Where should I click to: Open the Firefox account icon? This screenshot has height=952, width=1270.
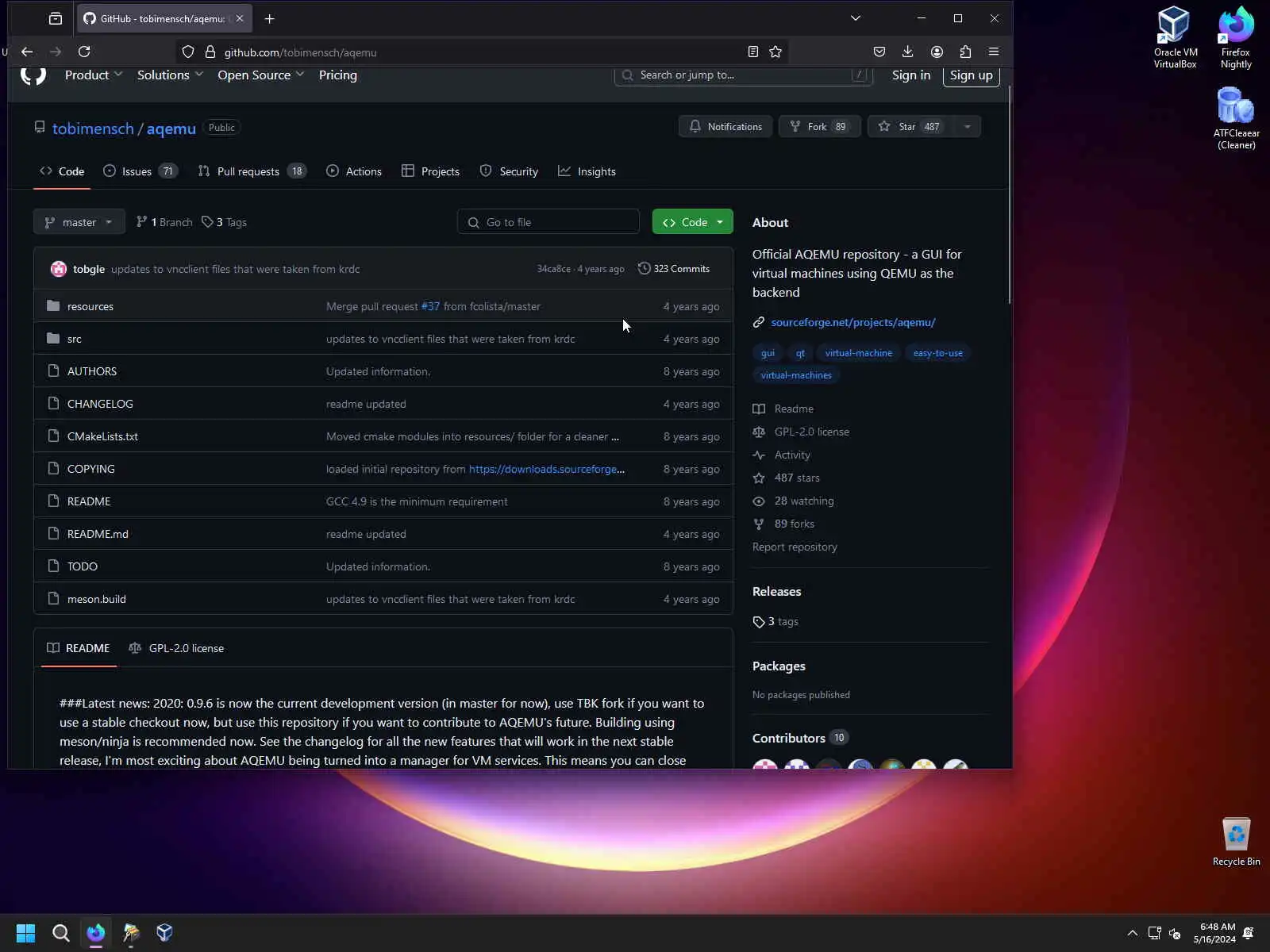(x=937, y=52)
